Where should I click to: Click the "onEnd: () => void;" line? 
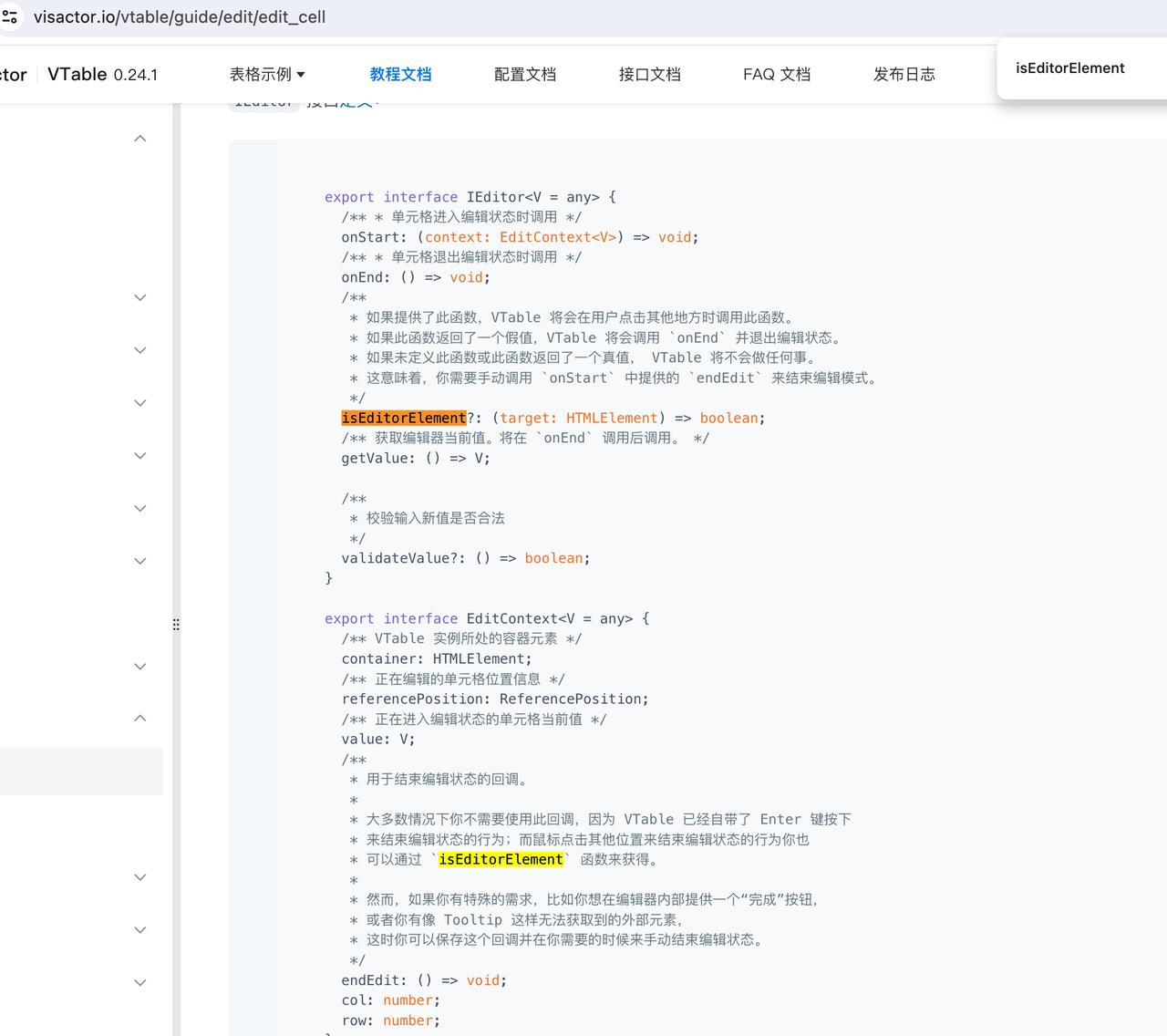[416, 277]
